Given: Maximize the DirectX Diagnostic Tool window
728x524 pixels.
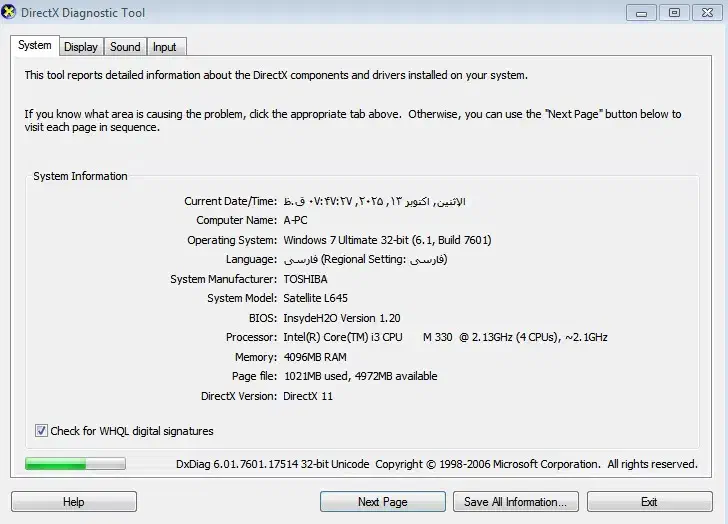Looking at the screenshot, I should tap(674, 13).
